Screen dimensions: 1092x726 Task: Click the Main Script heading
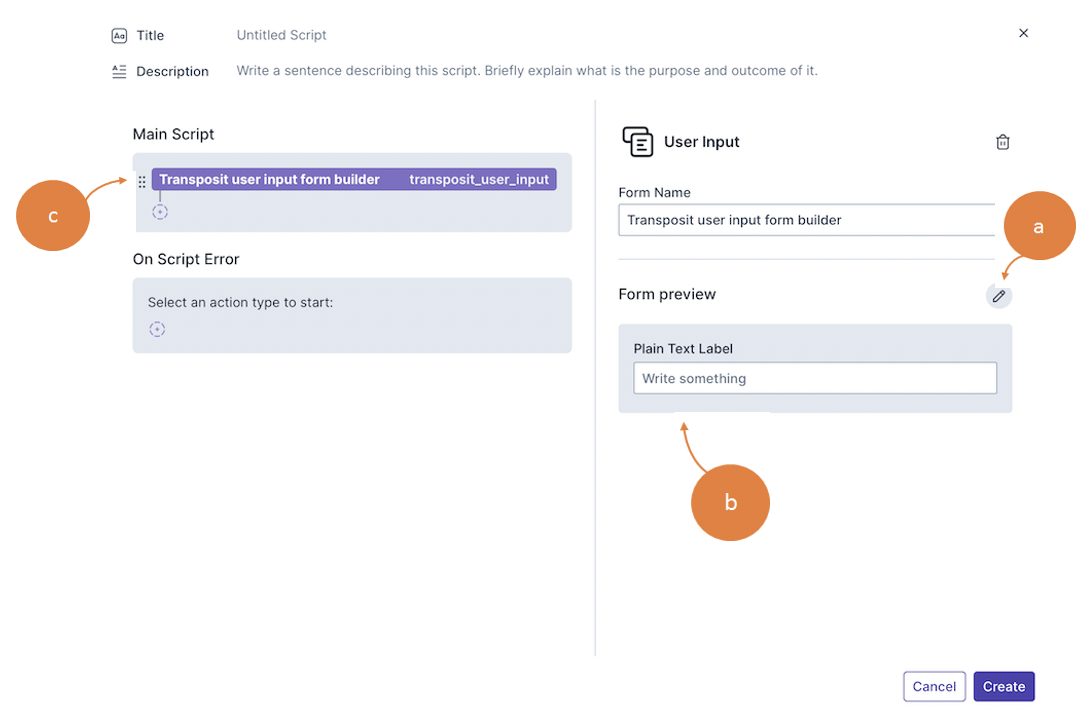[173, 134]
